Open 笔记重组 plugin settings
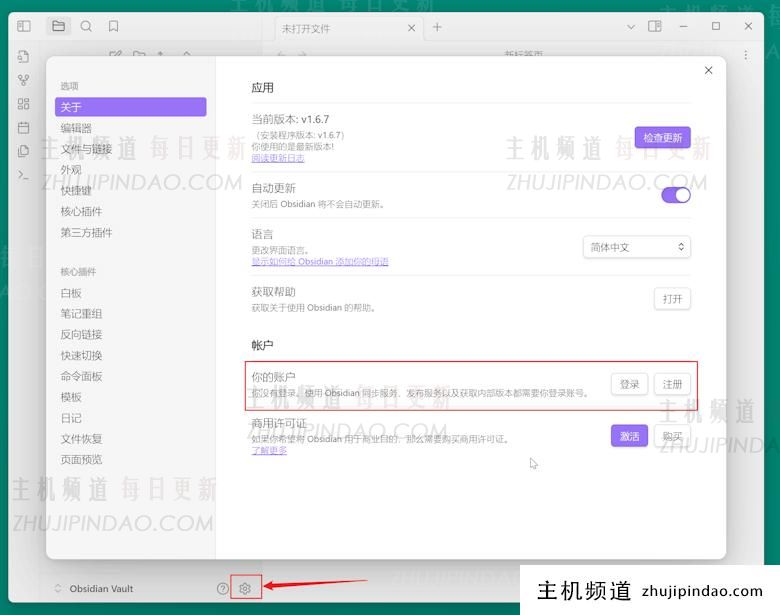The width and height of the screenshot is (780, 615). (x=130, y=313)
